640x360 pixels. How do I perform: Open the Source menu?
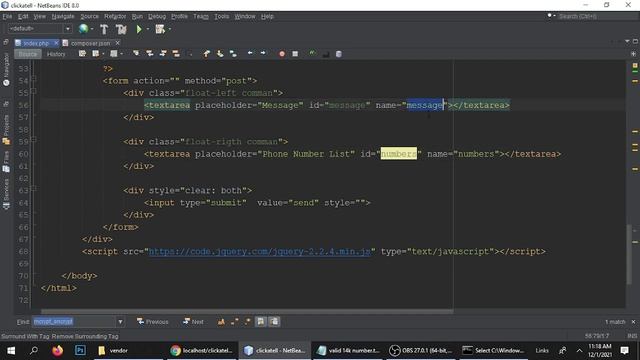pos(89,16)
